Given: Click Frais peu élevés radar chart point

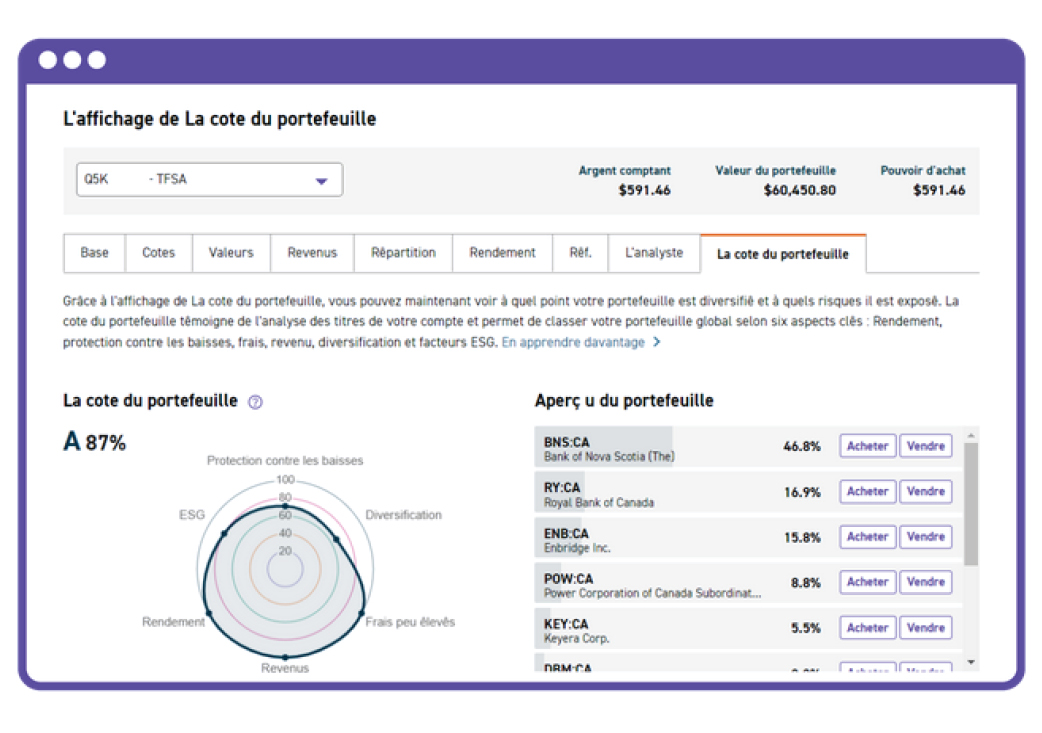Looking at the screenshot, I should 362,612.
